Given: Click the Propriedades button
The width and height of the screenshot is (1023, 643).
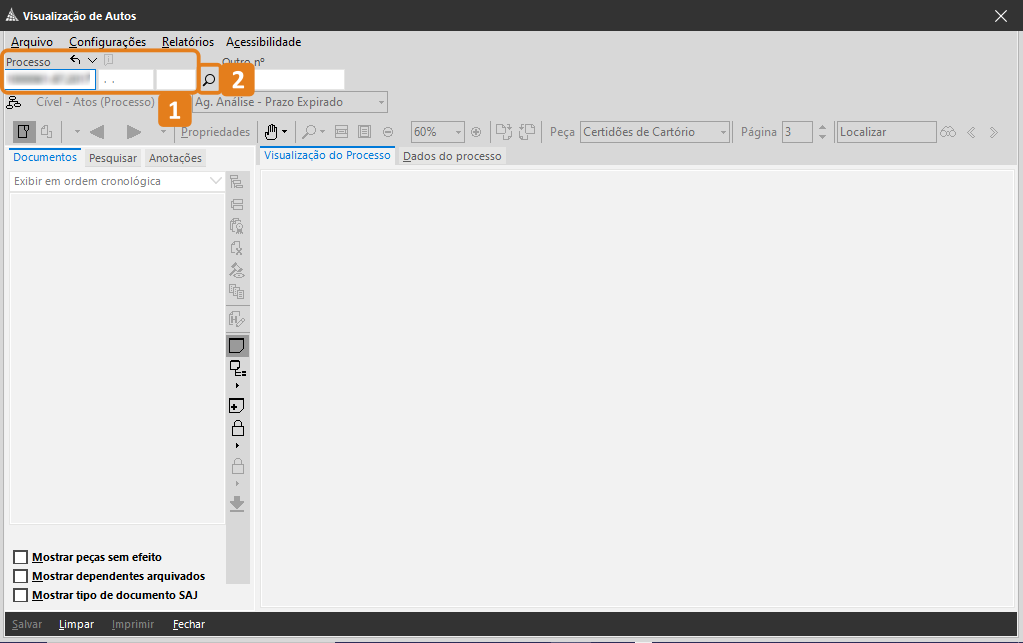Looking at the screenshot, I should [215, 132].
